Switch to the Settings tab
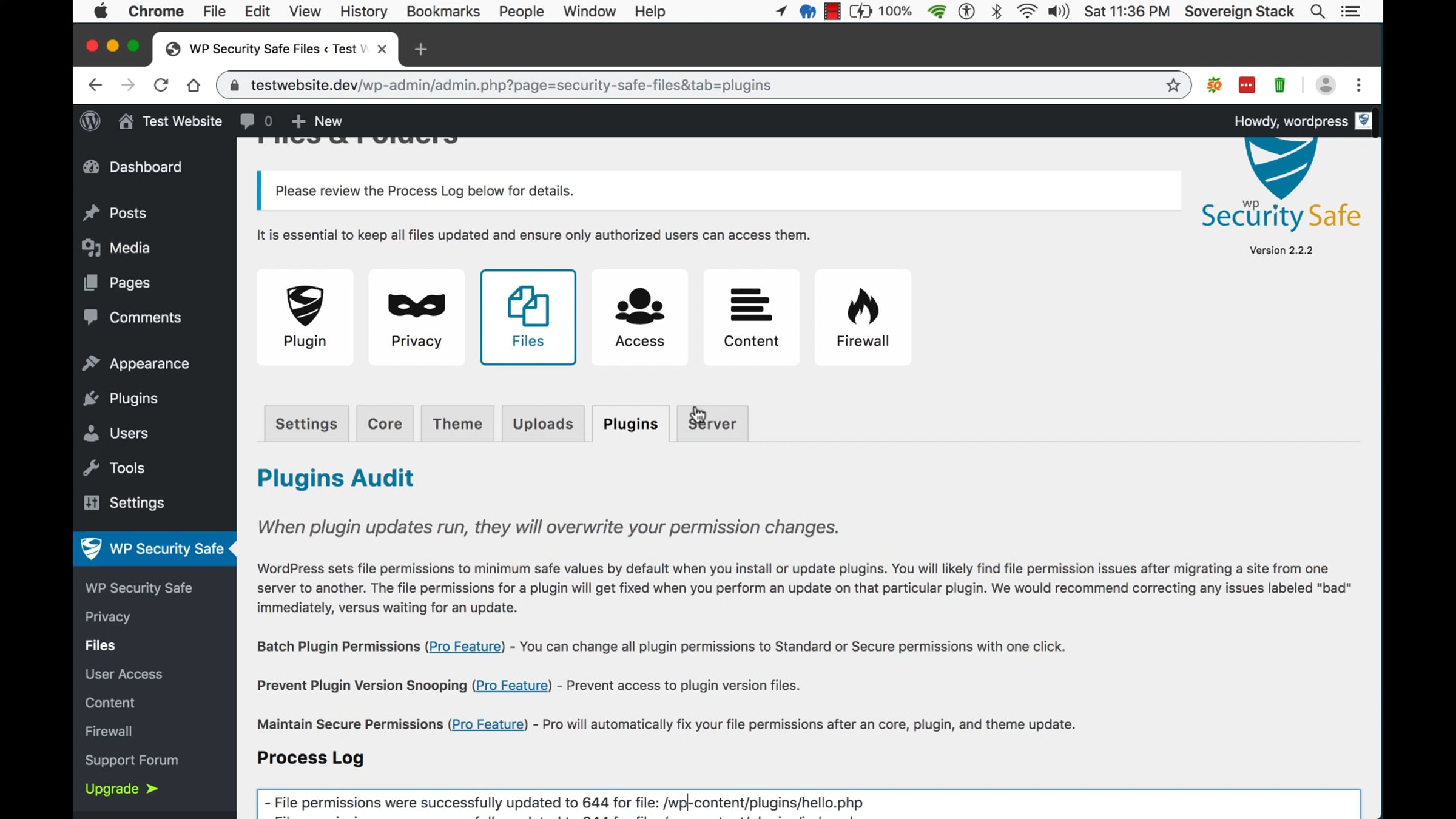Screen dimensions: 1456x819 306,423
